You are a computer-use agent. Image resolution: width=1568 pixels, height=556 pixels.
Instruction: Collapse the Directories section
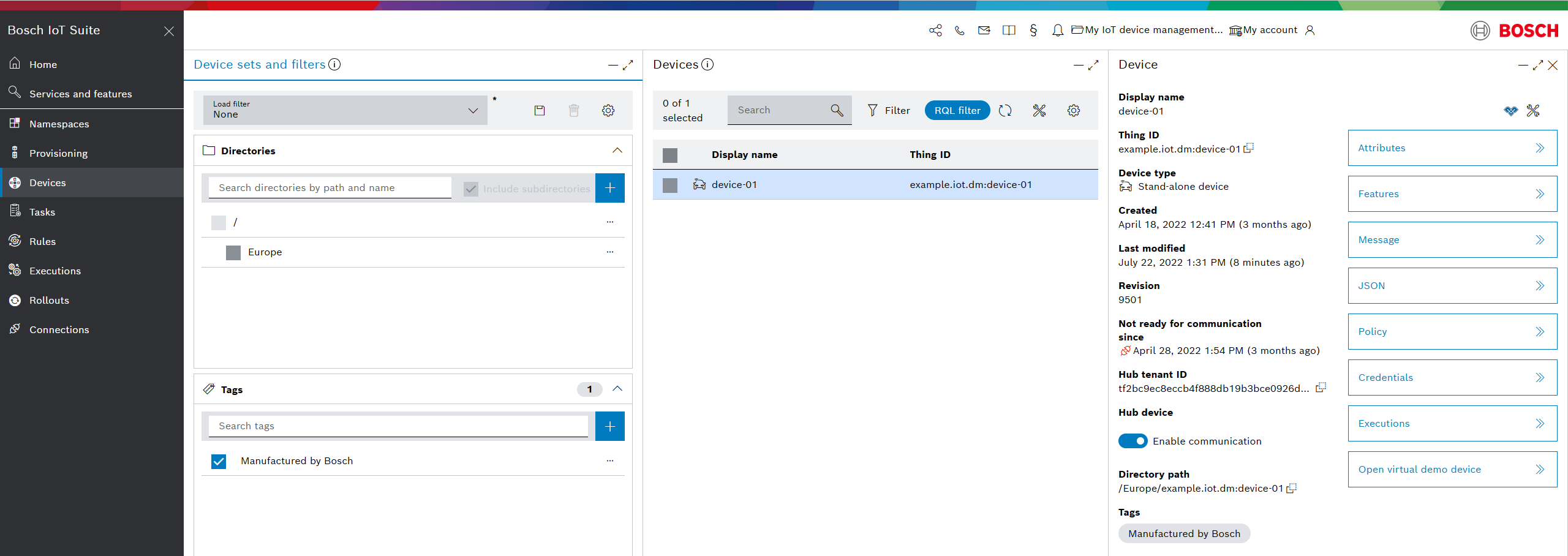pyautogui.click(x=617, y=151)
